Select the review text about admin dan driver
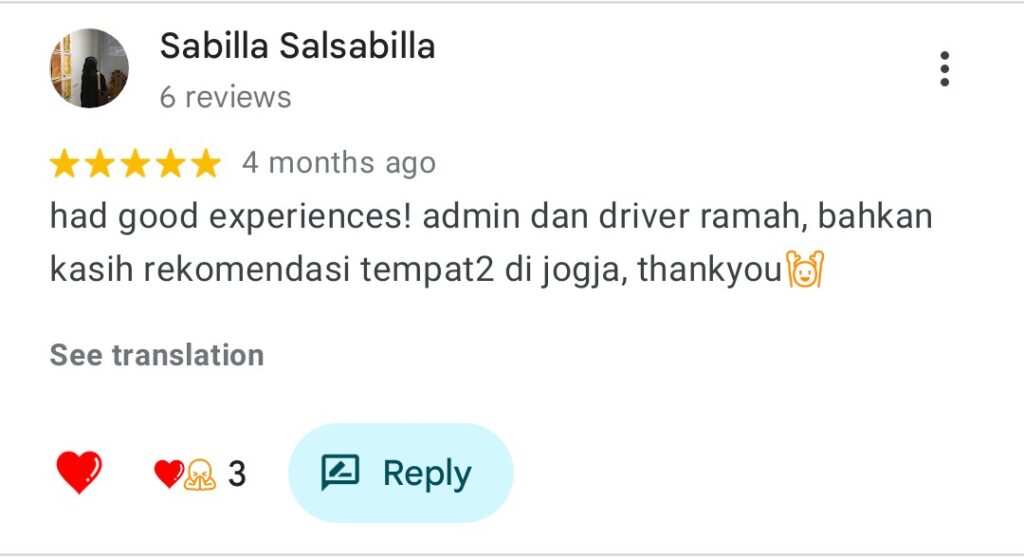Screen dimensions: 1024x558 pos(491,242)
